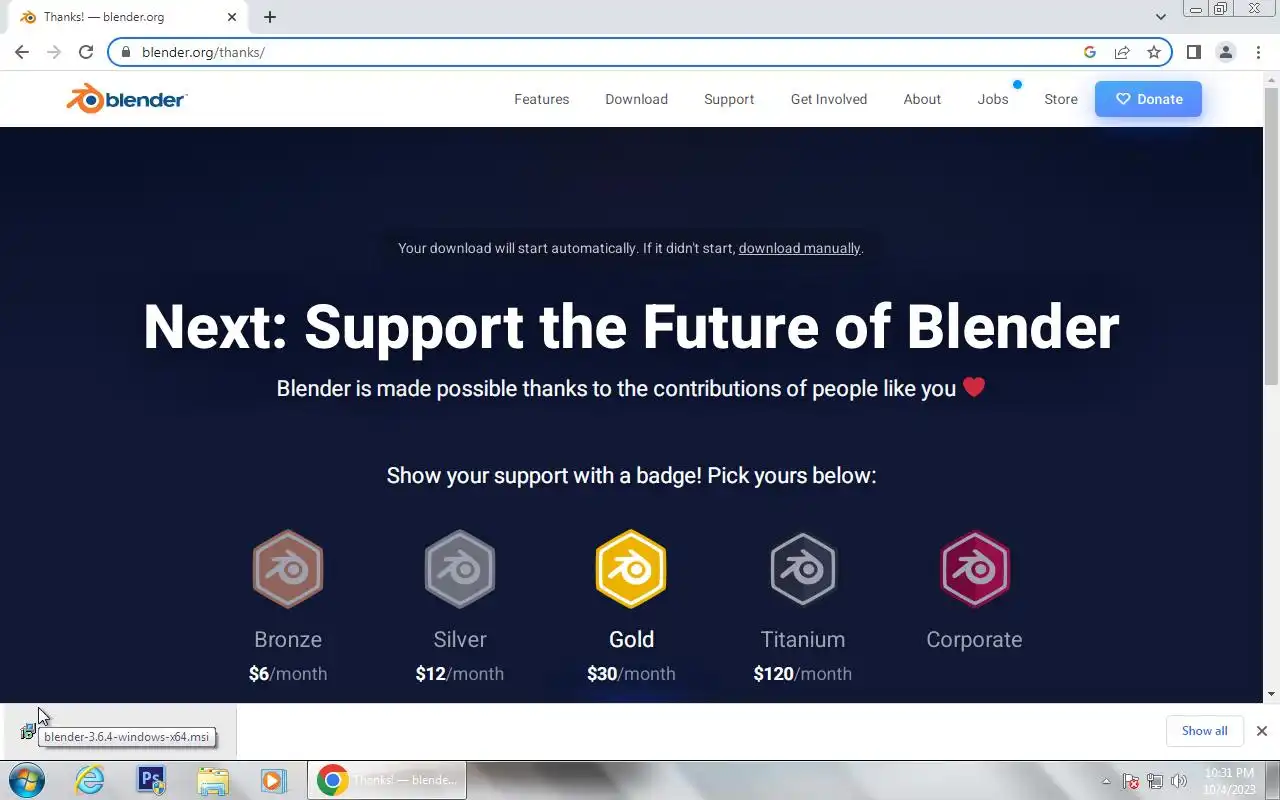Viewport: 1280px width, 800px height.
Task: Open the About menu
Action: coord(922,99)
